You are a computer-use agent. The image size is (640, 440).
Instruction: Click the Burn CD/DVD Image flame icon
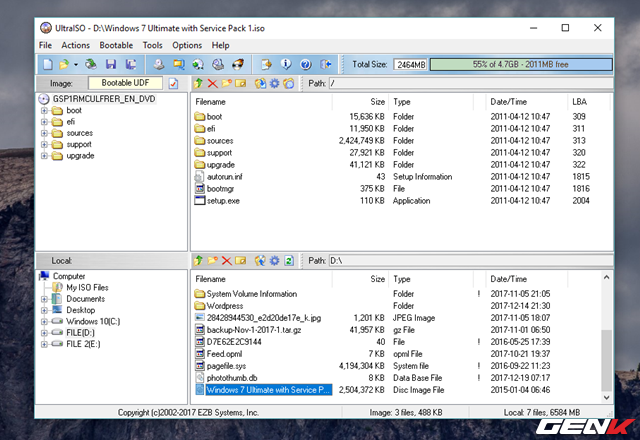(238, 64)
